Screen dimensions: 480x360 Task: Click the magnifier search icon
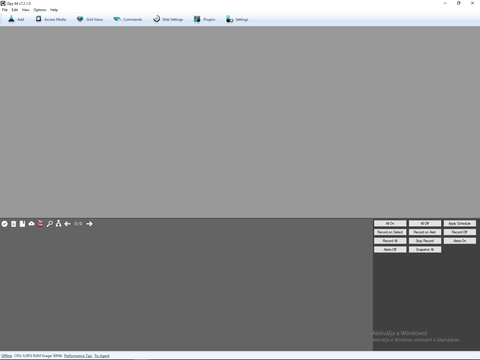tap(49, 224)
